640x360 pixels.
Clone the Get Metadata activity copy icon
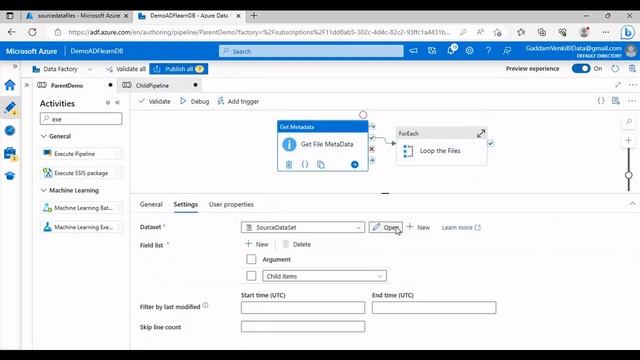click(321, 164)
